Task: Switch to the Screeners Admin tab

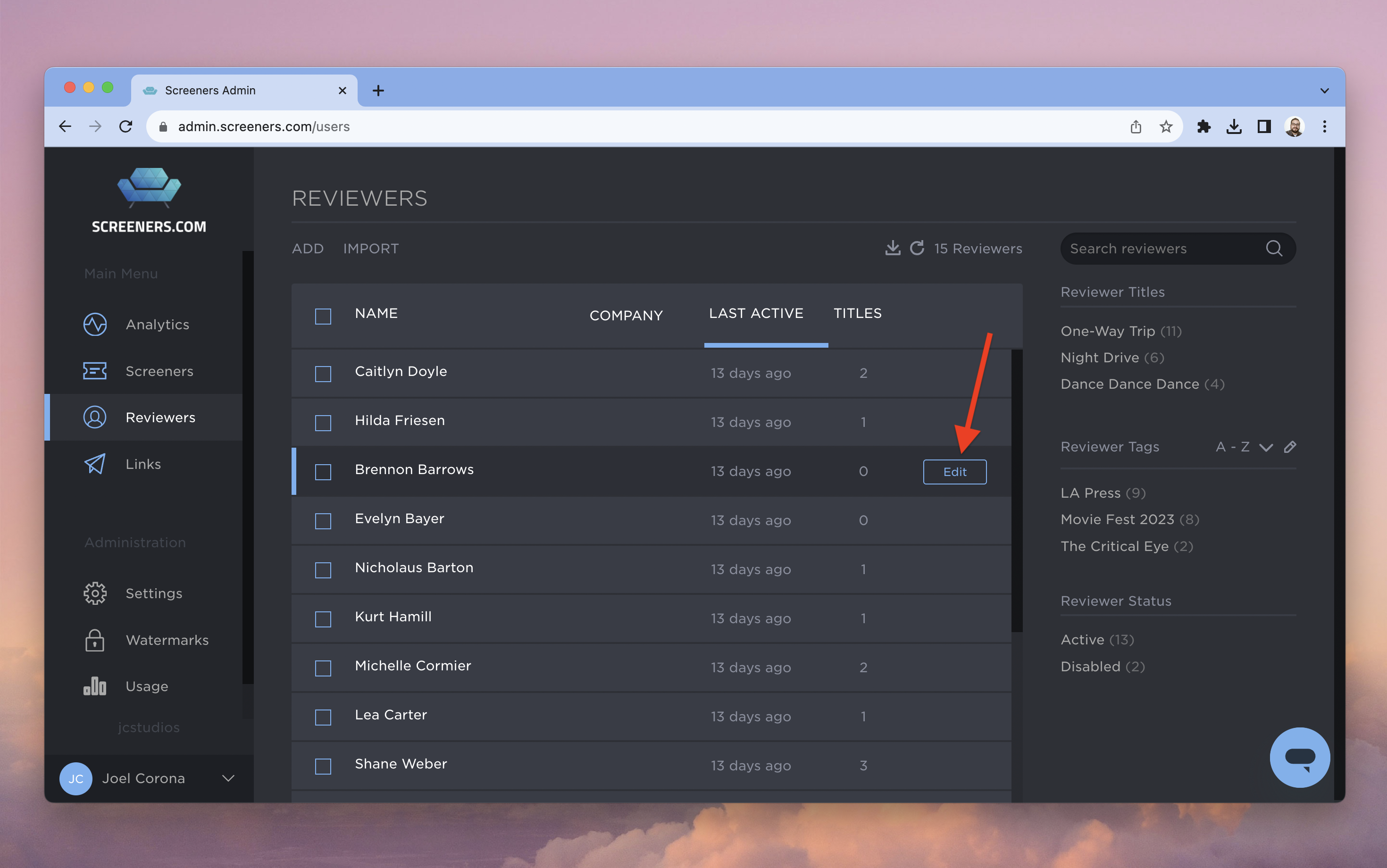Action: (x=244, y=90)
